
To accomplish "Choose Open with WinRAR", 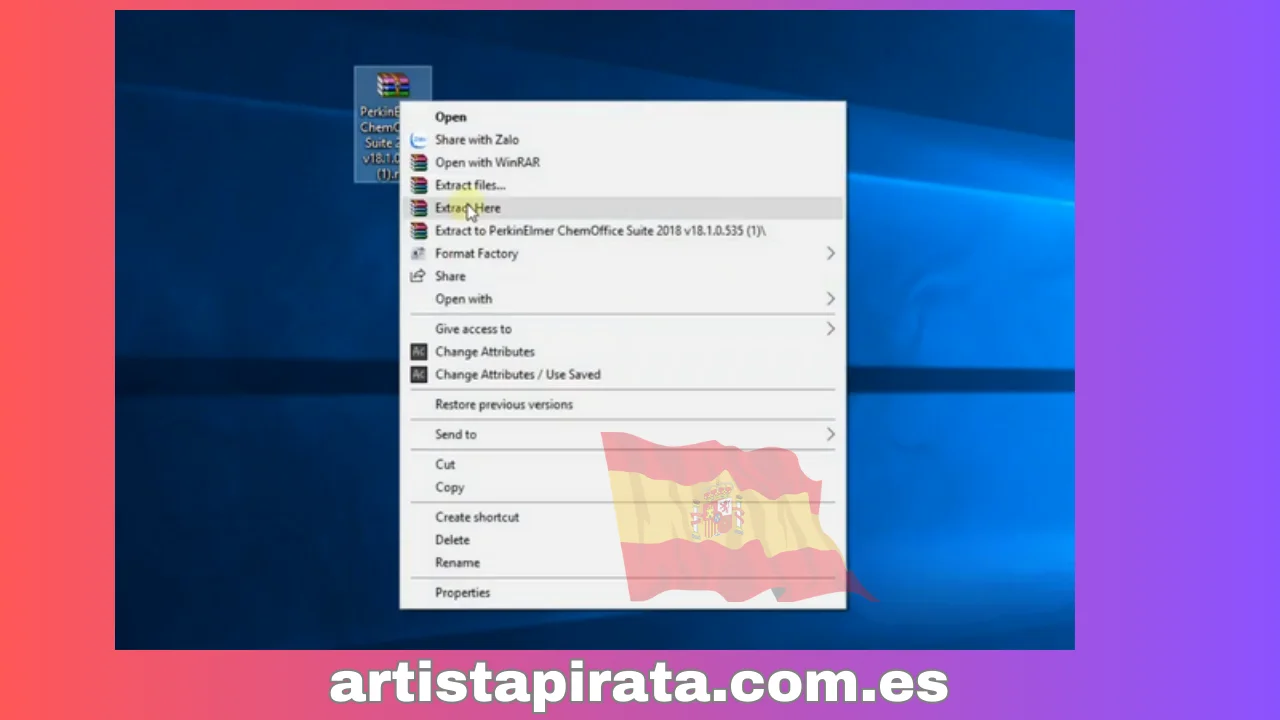I will 622,162.
